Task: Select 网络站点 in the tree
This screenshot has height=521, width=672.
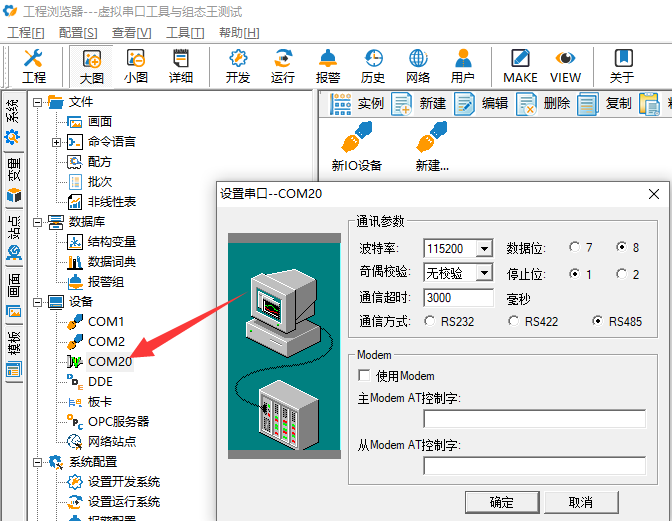Action: pyautogui.click(x=112, y=442)
